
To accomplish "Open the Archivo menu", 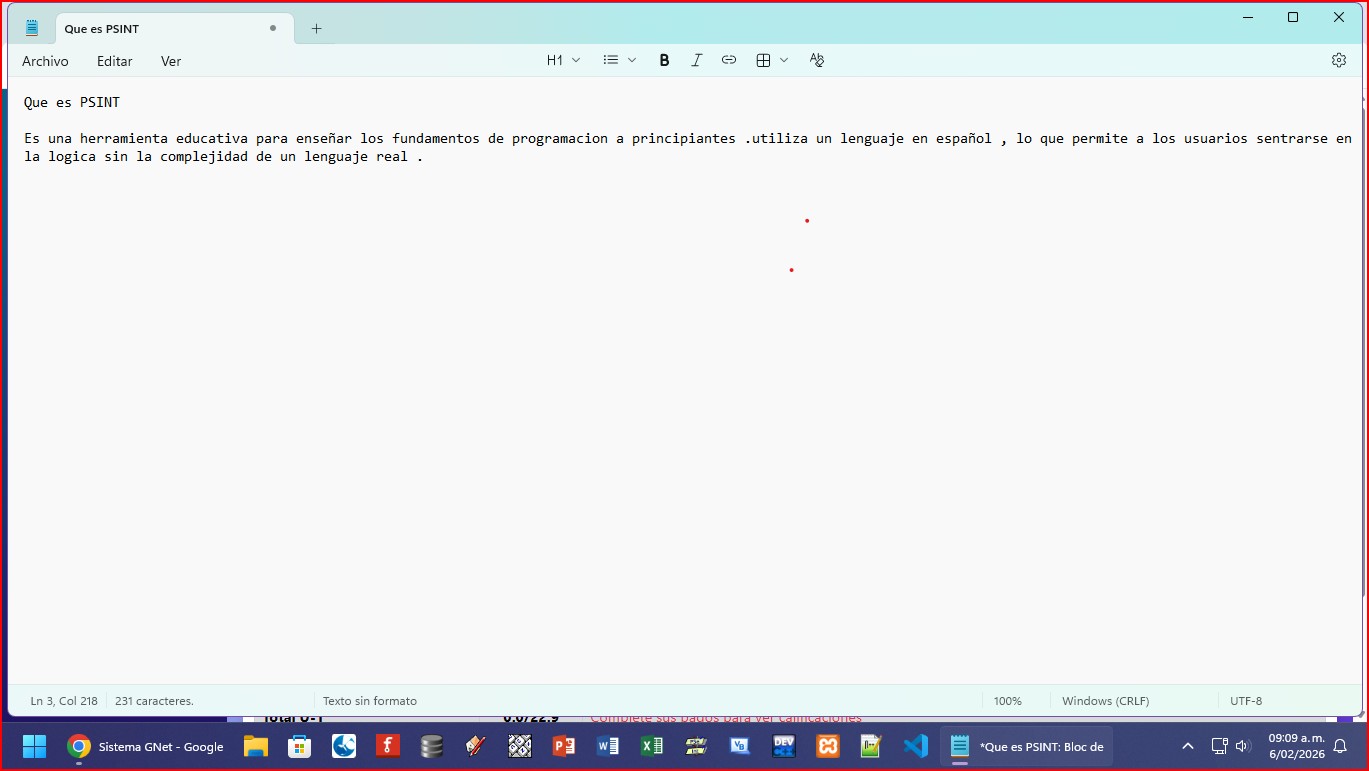I will pos(45,61).
